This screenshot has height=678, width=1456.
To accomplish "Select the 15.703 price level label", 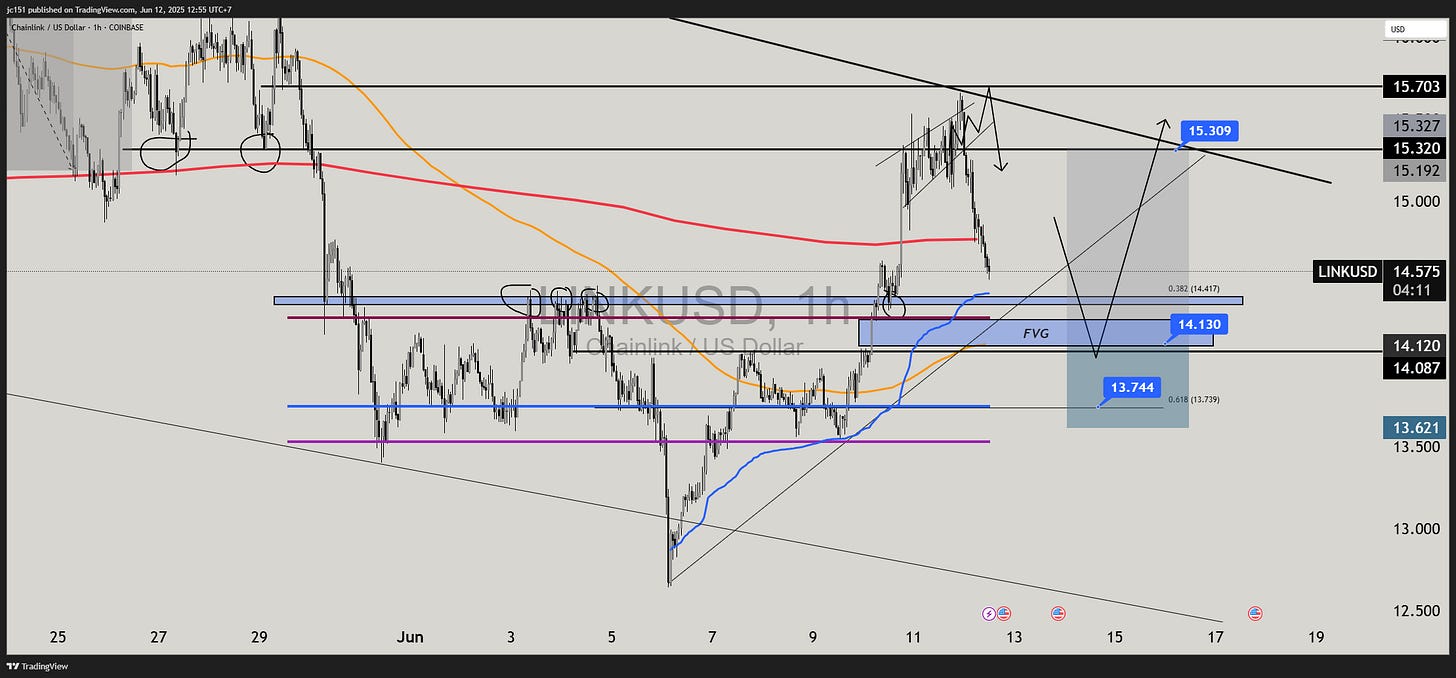I will (1416, 87).
